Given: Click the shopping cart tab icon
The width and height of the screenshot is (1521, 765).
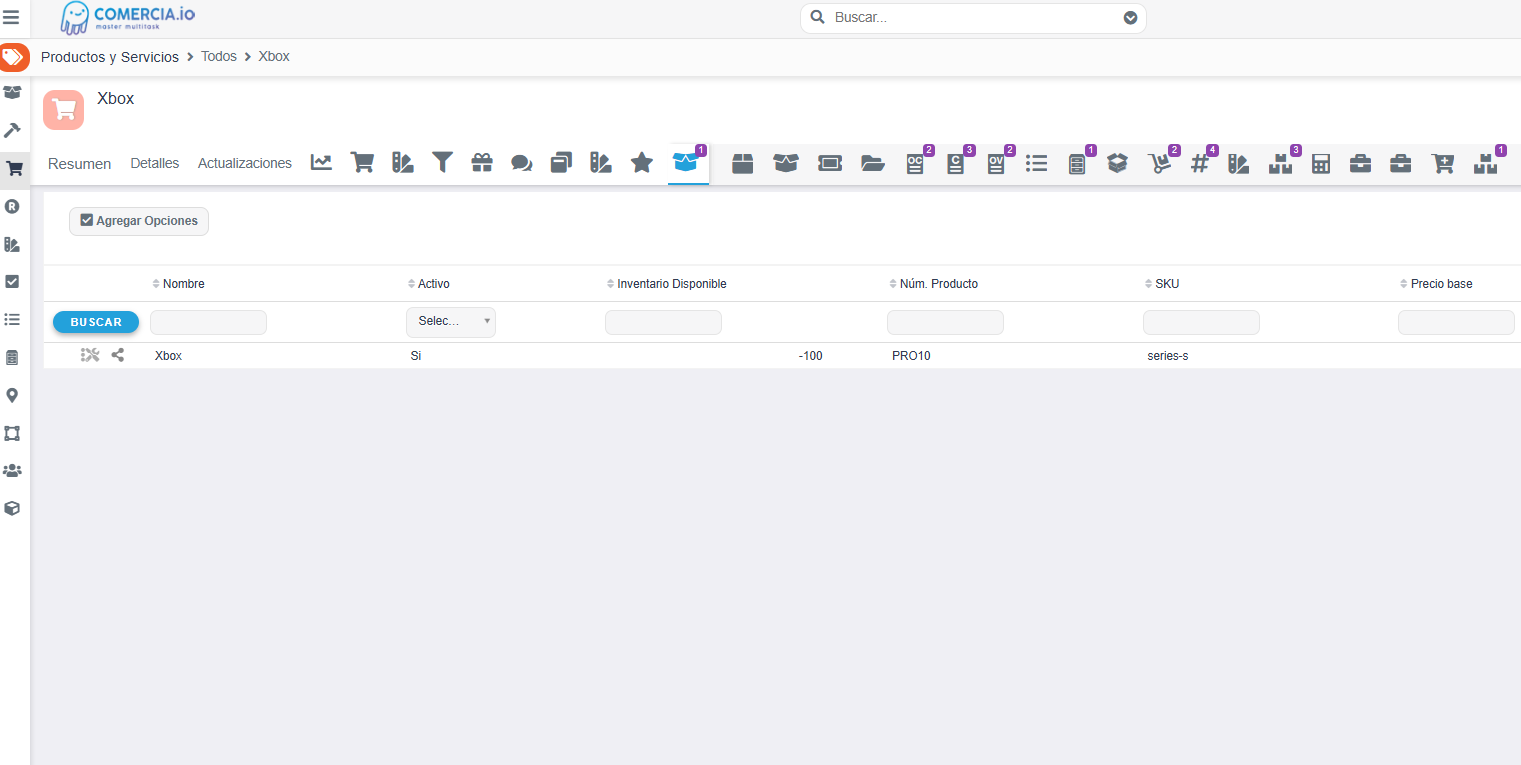Looking at the screenshot, I should (x=362, y=162).
